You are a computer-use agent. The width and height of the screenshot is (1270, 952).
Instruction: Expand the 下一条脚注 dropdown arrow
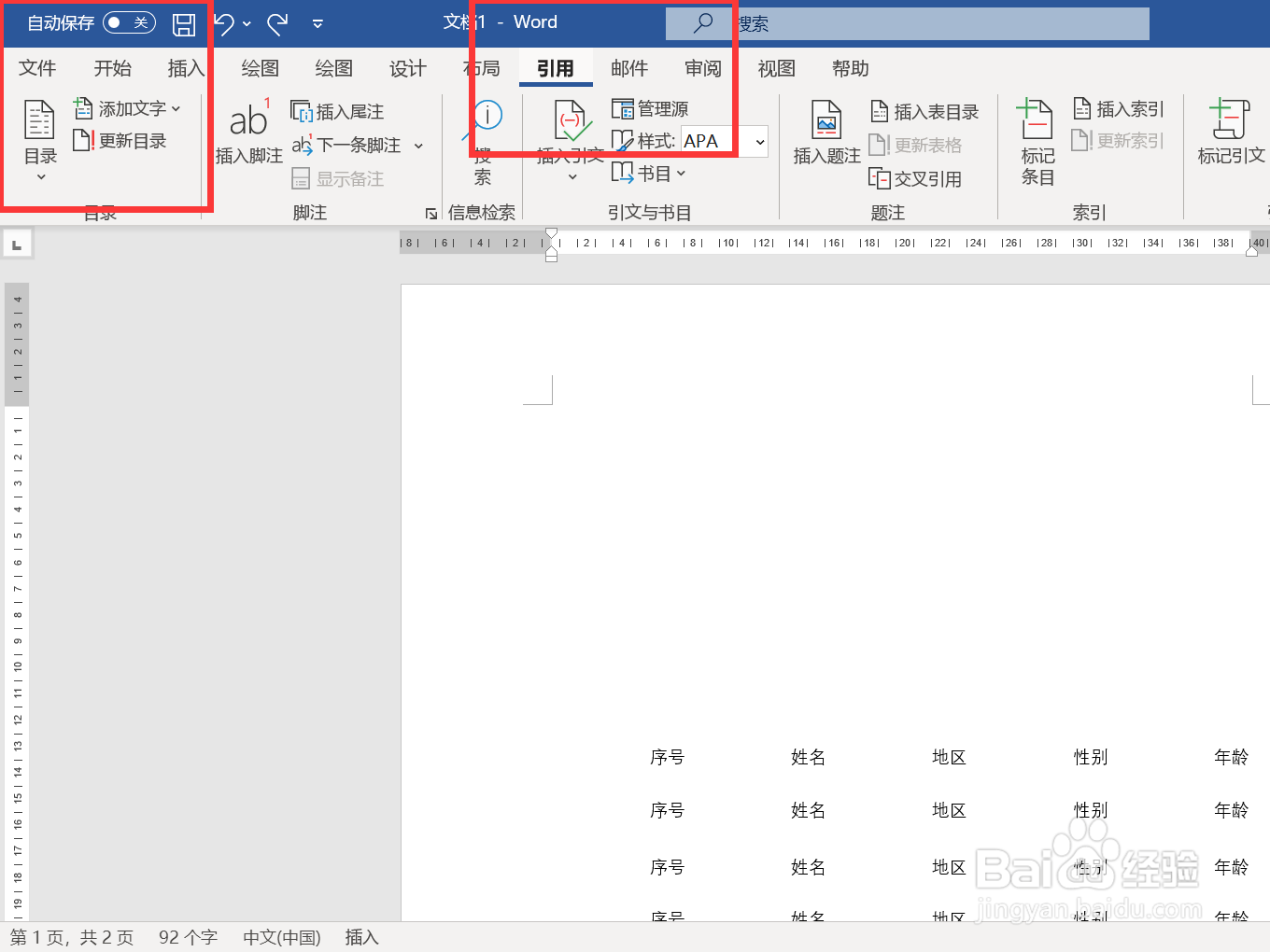(x=418, y=146)
